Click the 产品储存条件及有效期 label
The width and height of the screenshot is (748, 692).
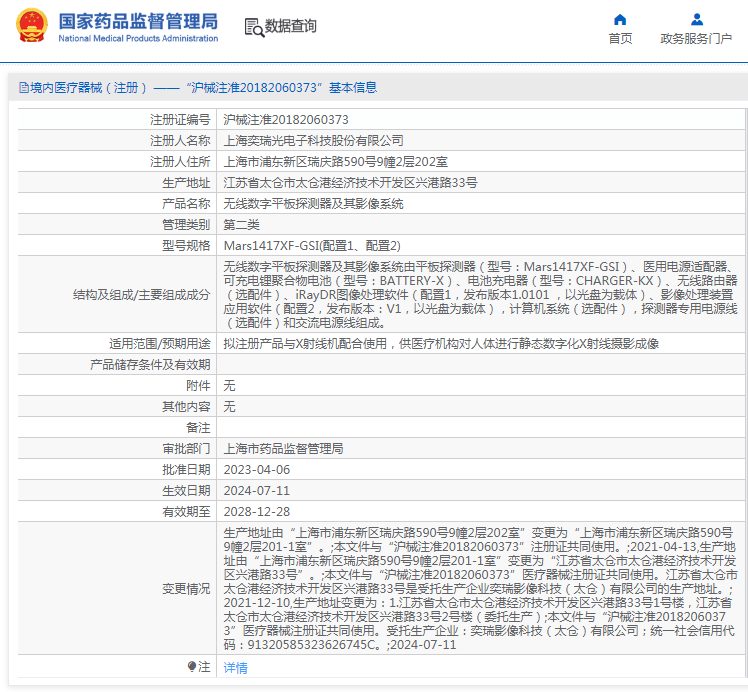click(x=150, y=364)
